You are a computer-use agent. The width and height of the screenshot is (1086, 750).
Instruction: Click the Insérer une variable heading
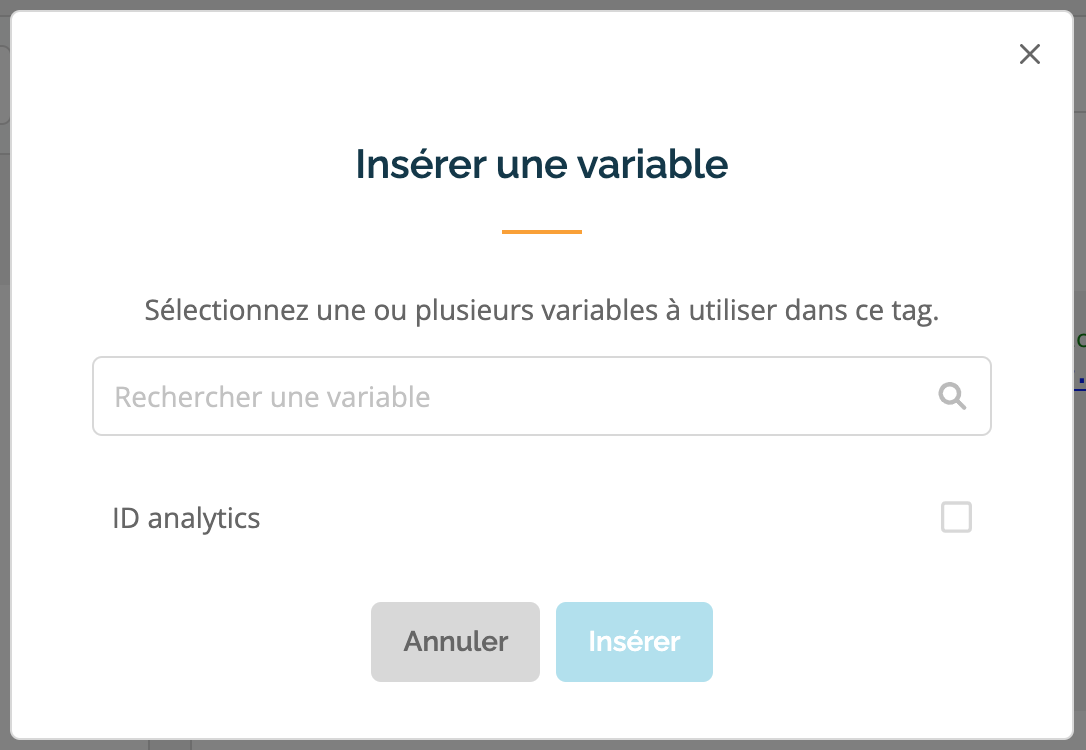pos(542,164)
